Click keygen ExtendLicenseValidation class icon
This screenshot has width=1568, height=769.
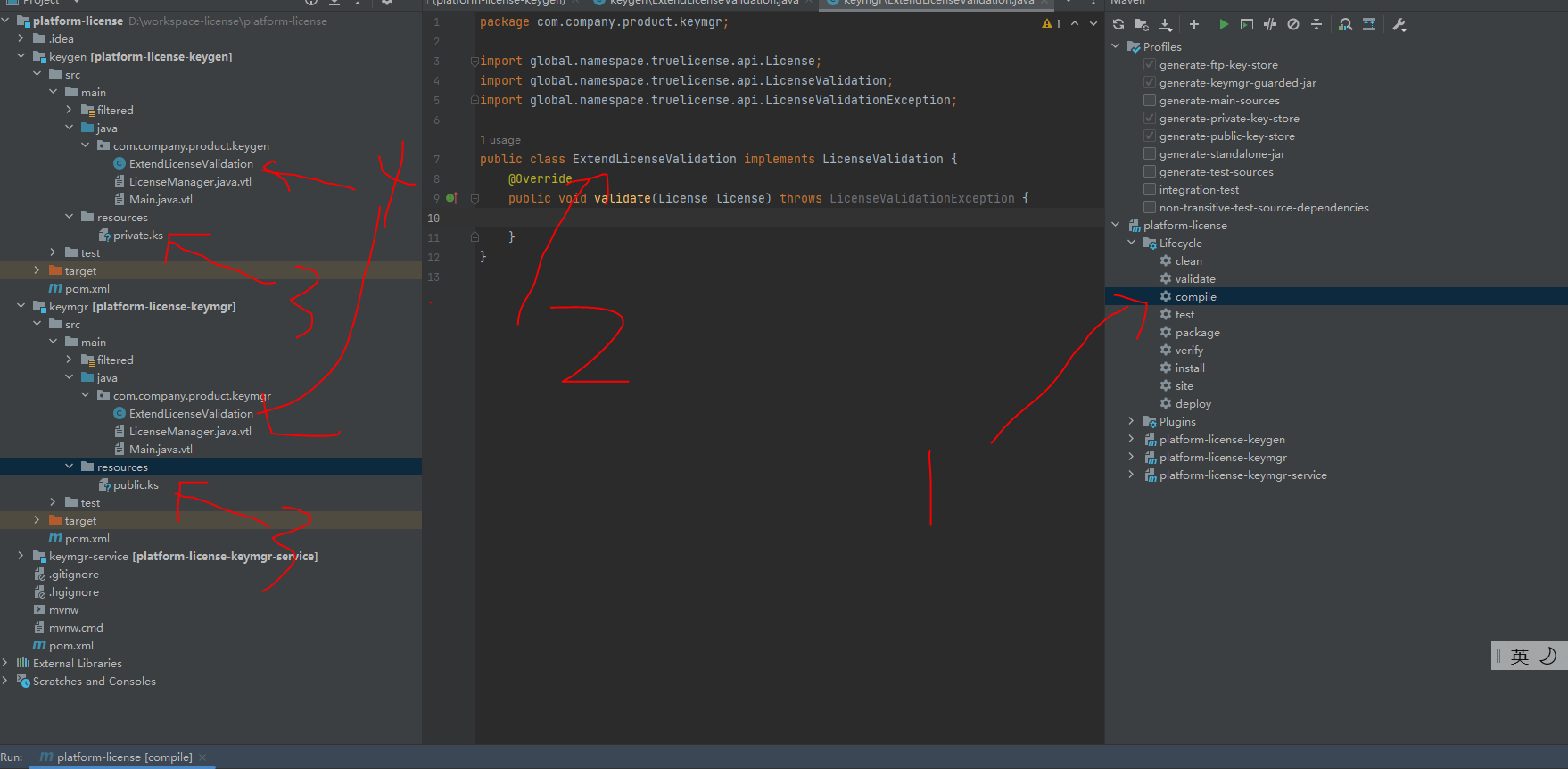click(120, 163)
